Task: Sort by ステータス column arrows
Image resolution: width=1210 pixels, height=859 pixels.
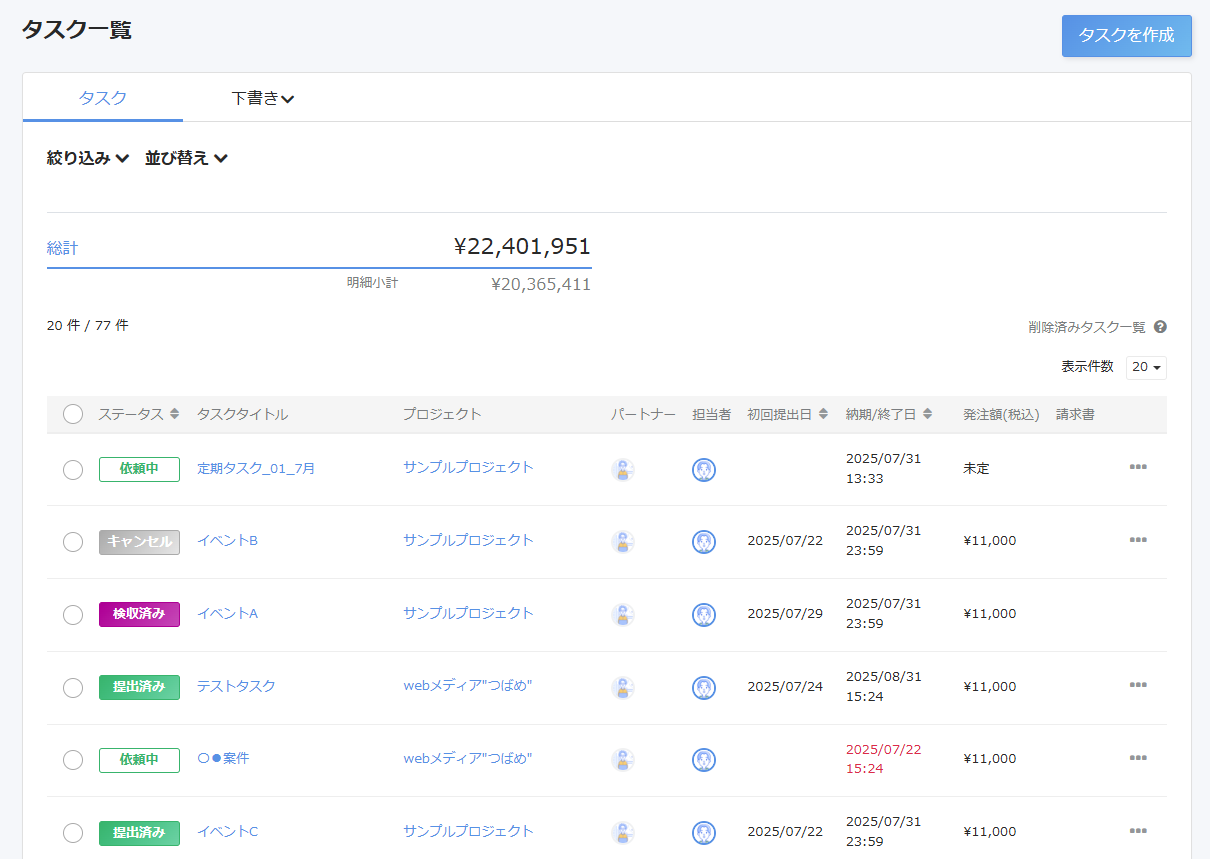Action: tap(175, 414)
